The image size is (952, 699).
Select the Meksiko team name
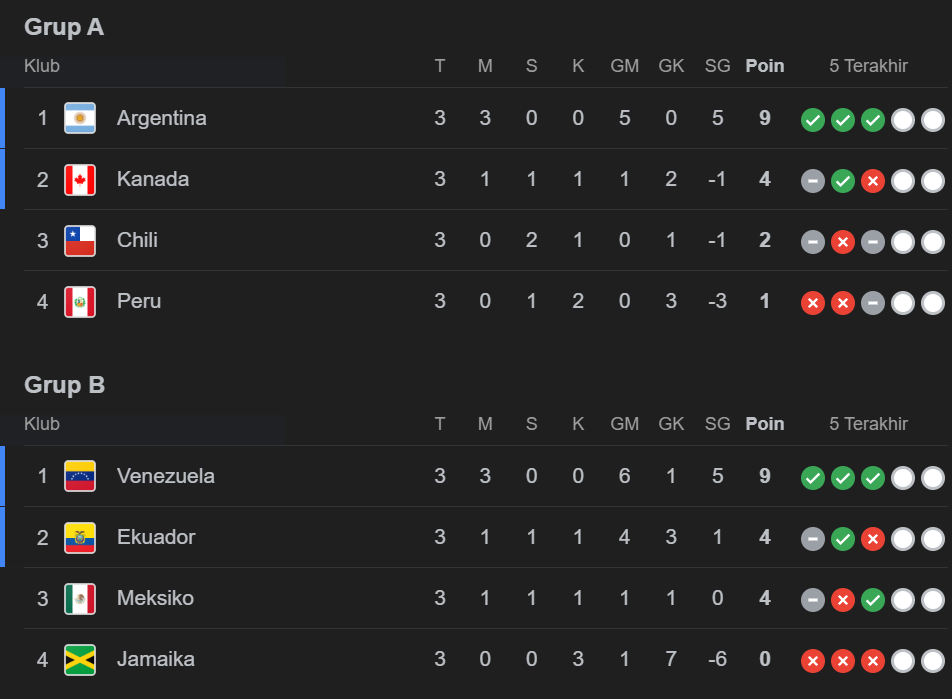[155, 598]
